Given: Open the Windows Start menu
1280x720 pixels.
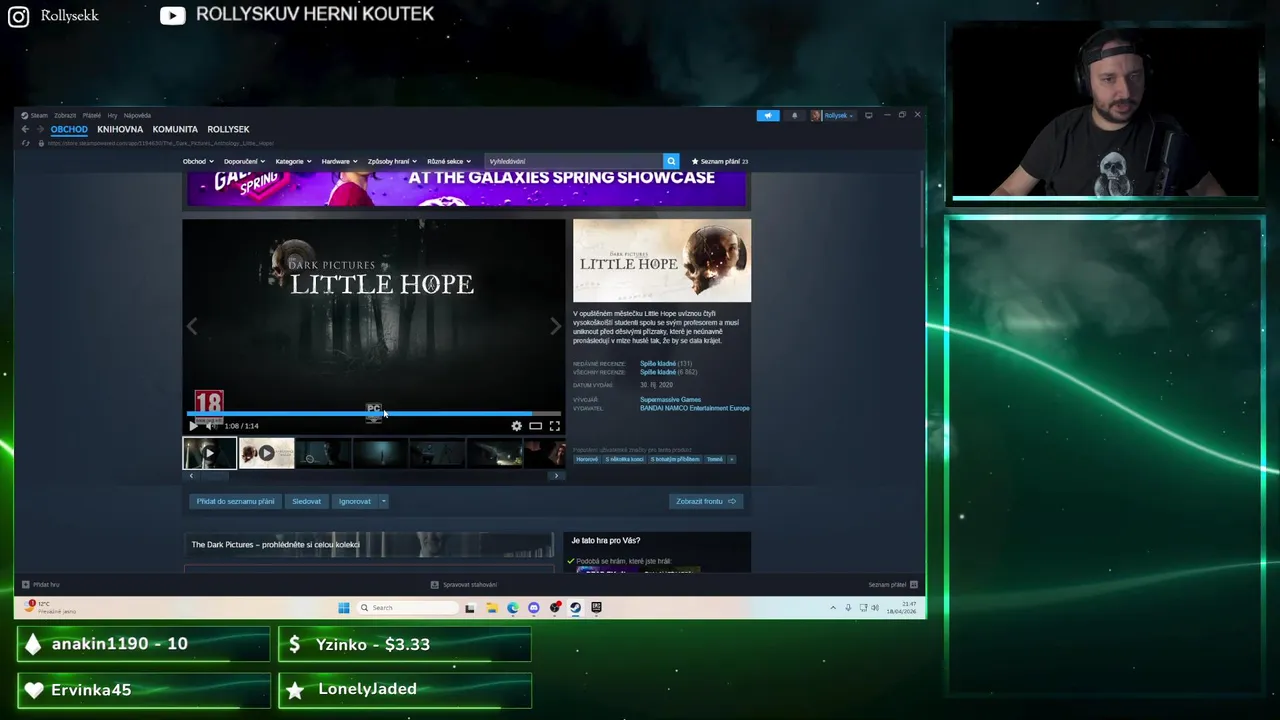Looking at the screenshot, I should (344, 607).
